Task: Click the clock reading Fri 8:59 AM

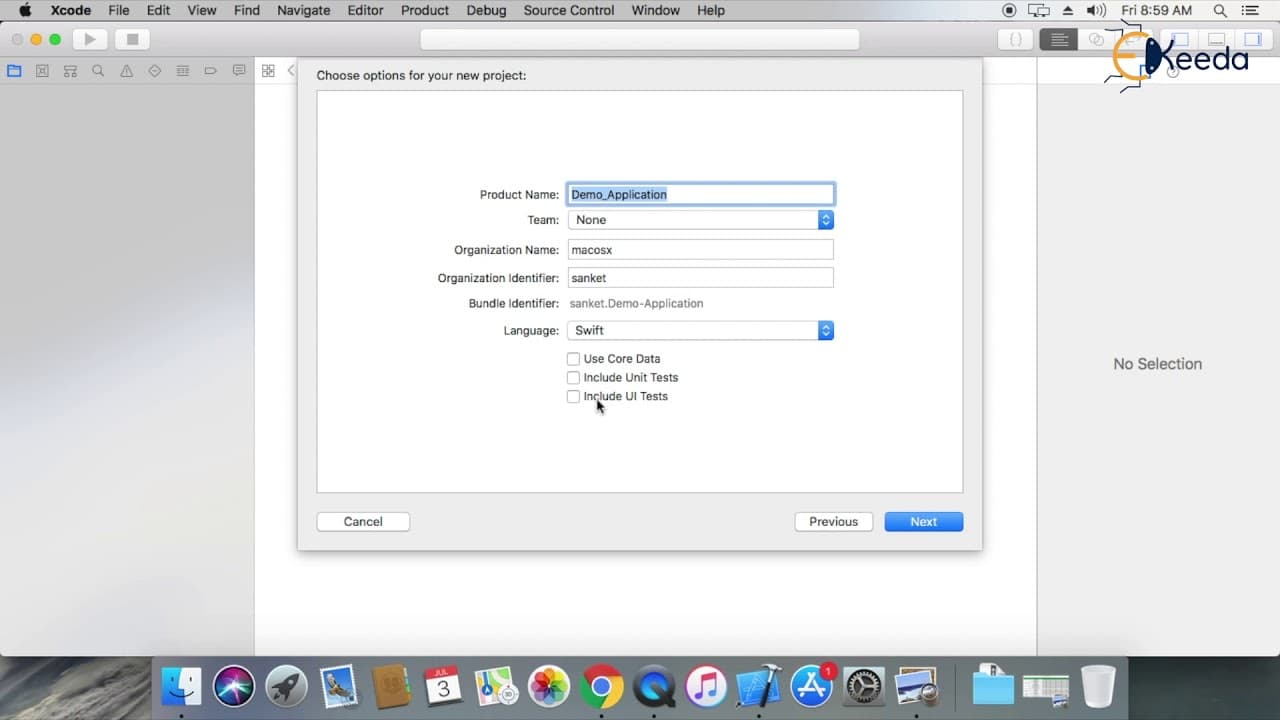Action: coord(1157,10)
